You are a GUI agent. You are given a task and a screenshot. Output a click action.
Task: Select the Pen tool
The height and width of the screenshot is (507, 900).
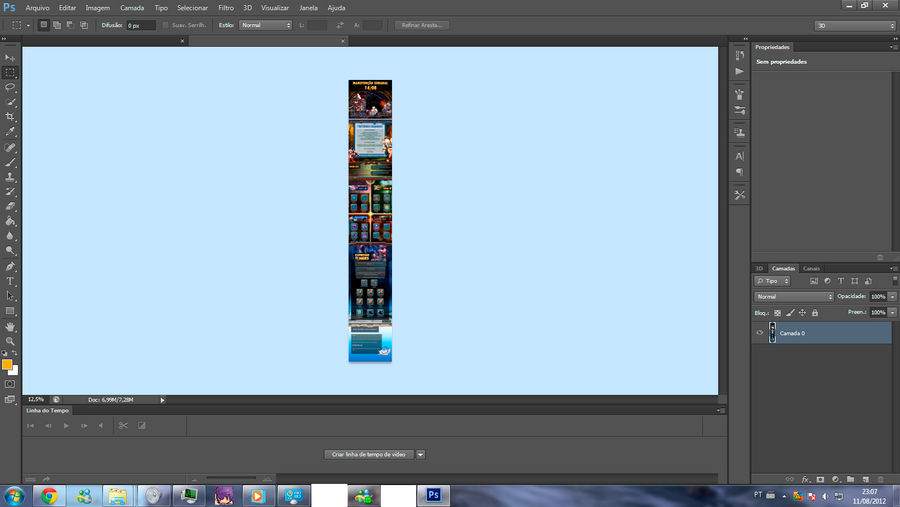click(x=10, y=266)
